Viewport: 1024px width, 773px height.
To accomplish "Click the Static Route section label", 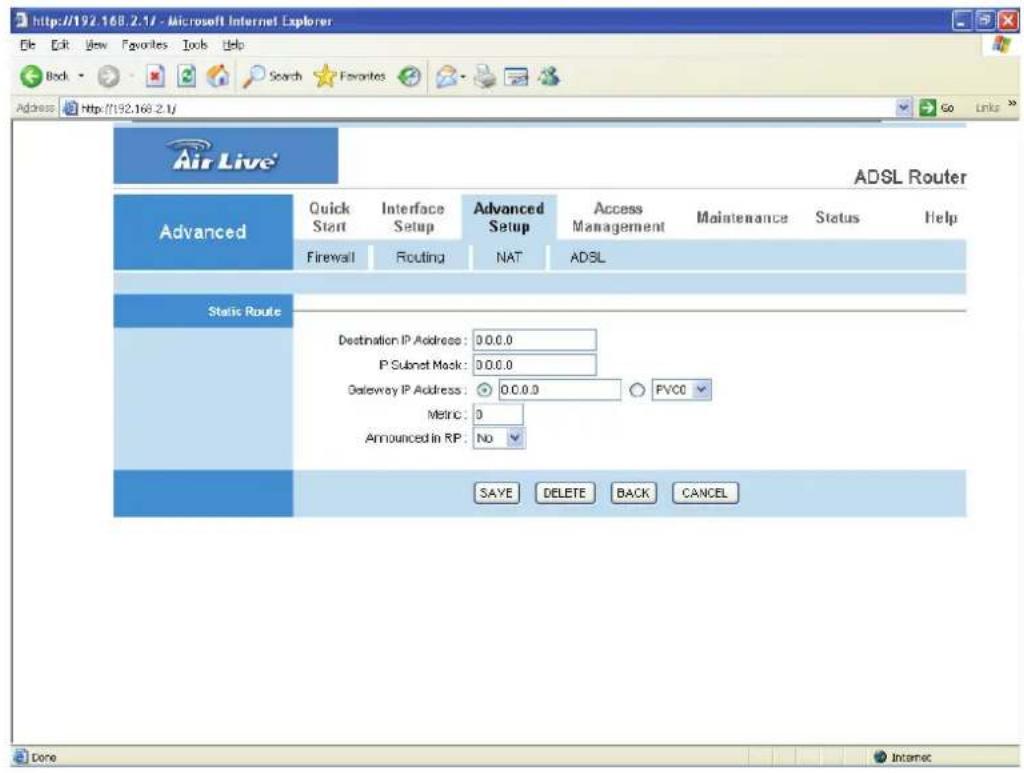I will 244,311.
